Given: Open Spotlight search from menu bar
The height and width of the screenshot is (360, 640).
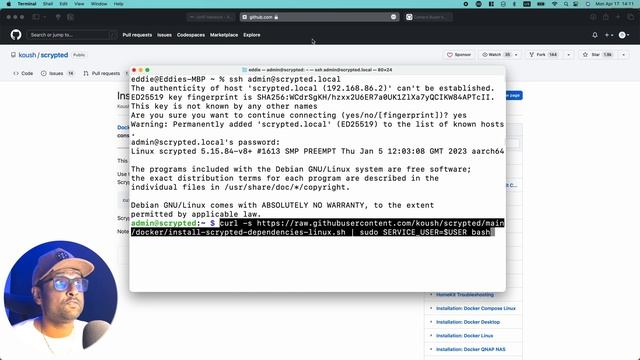Looking at the screenshot, I should (566, 4).
